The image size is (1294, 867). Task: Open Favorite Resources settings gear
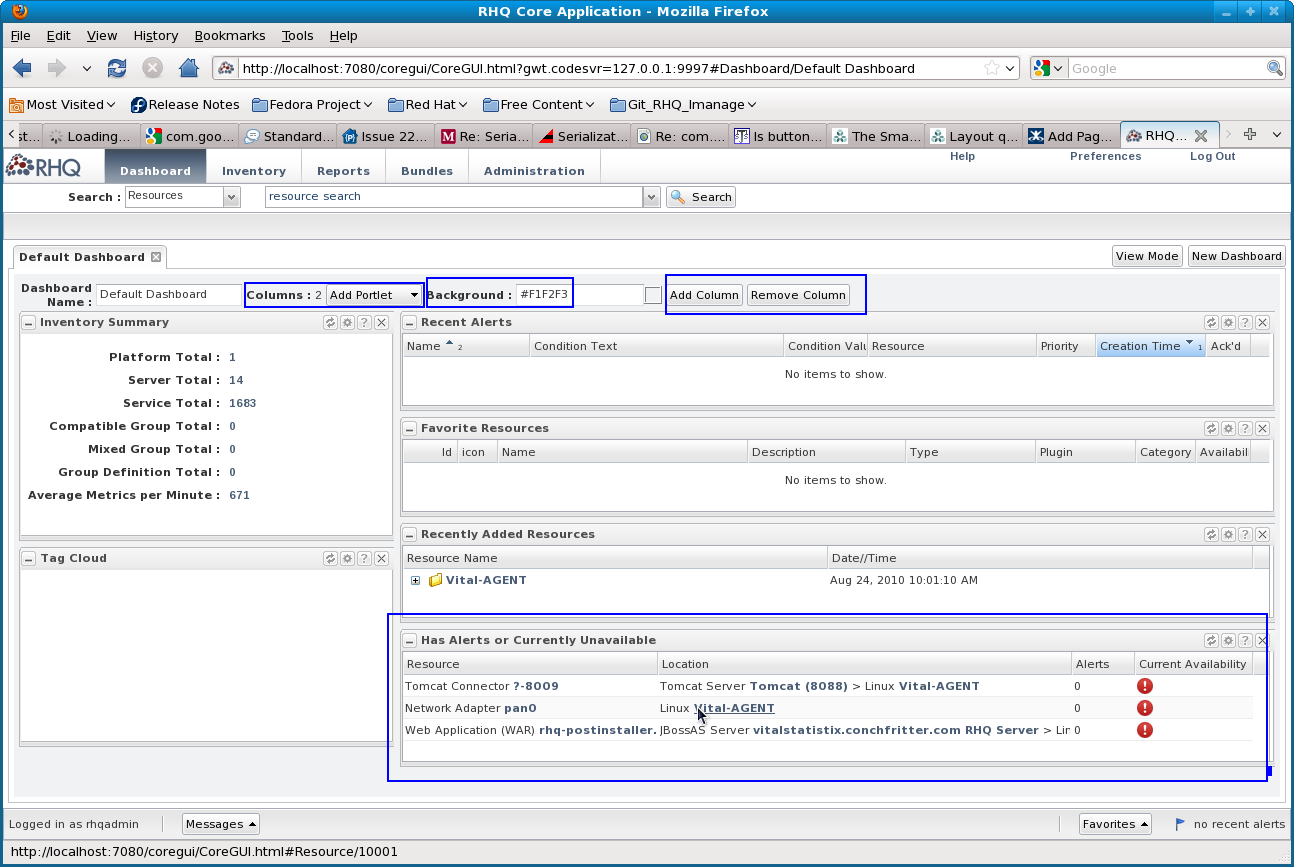[x=1228, y=428]
